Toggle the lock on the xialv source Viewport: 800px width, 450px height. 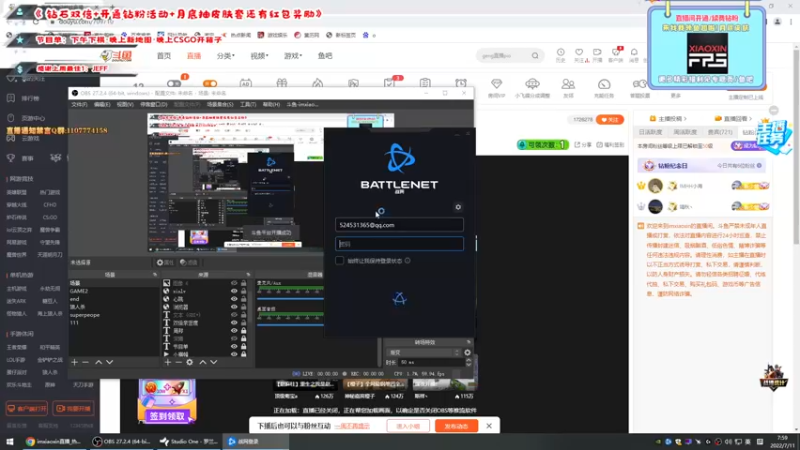pyautogui.click(x=243, y=291)
